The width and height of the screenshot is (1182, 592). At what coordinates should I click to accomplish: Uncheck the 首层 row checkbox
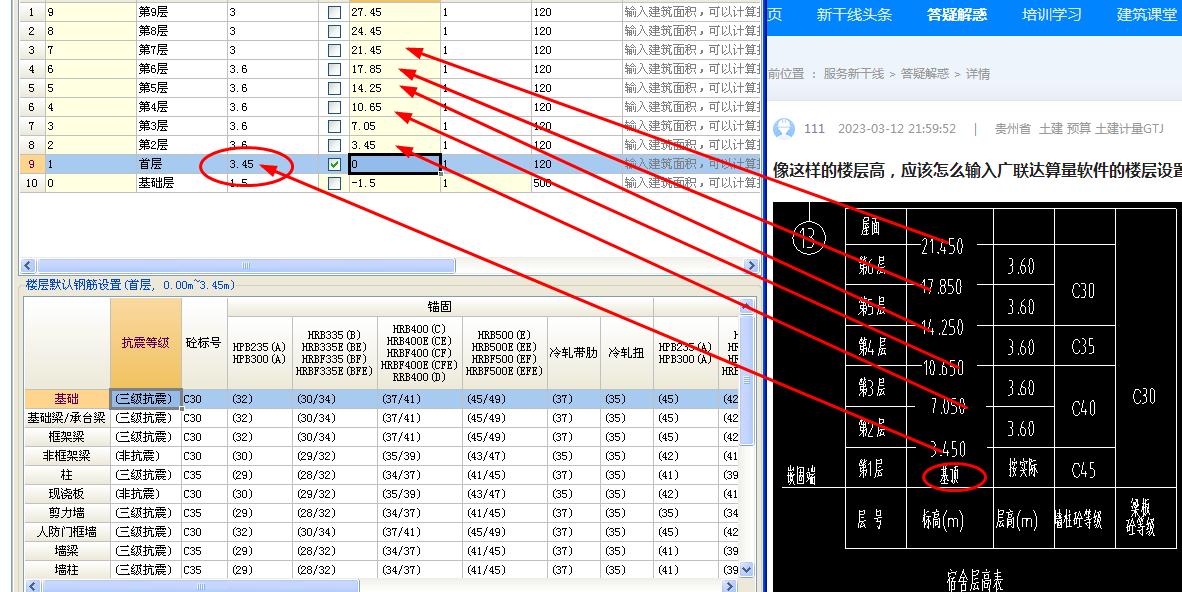[334, 164]
